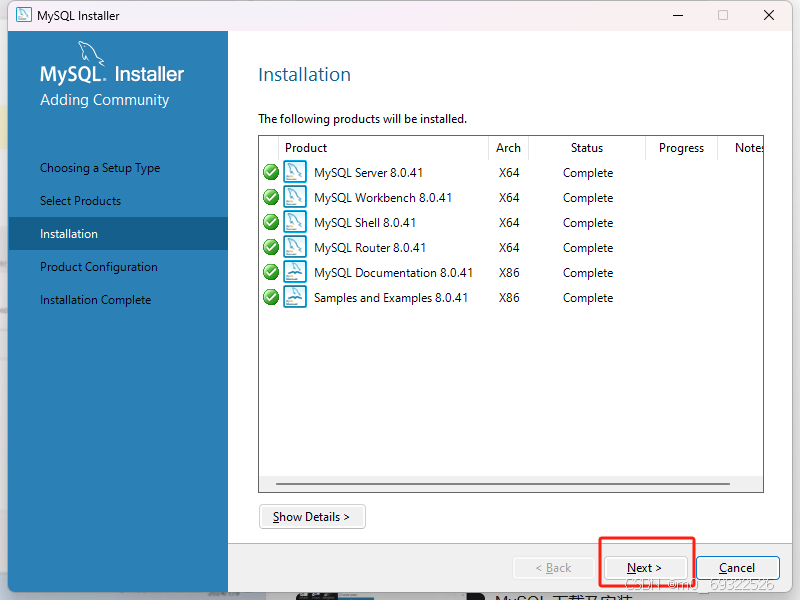This screenshot has height=600, width=800.
Task: Close the MySQL Installer window
Action: (x=769, y=15)
